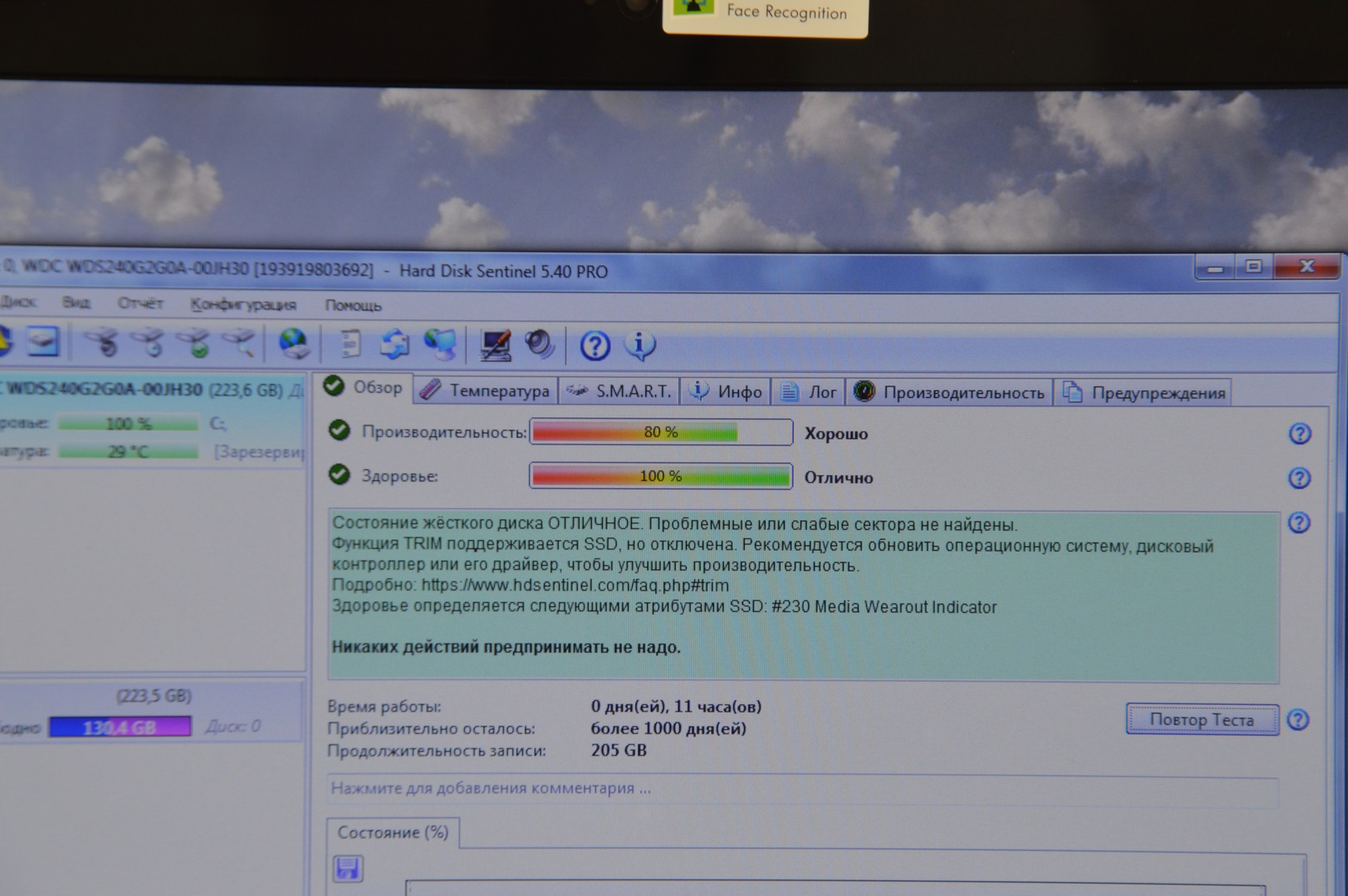Click the add comment field
The height and width of the screenshot is (896, 1348).
[x=803, y=789]
